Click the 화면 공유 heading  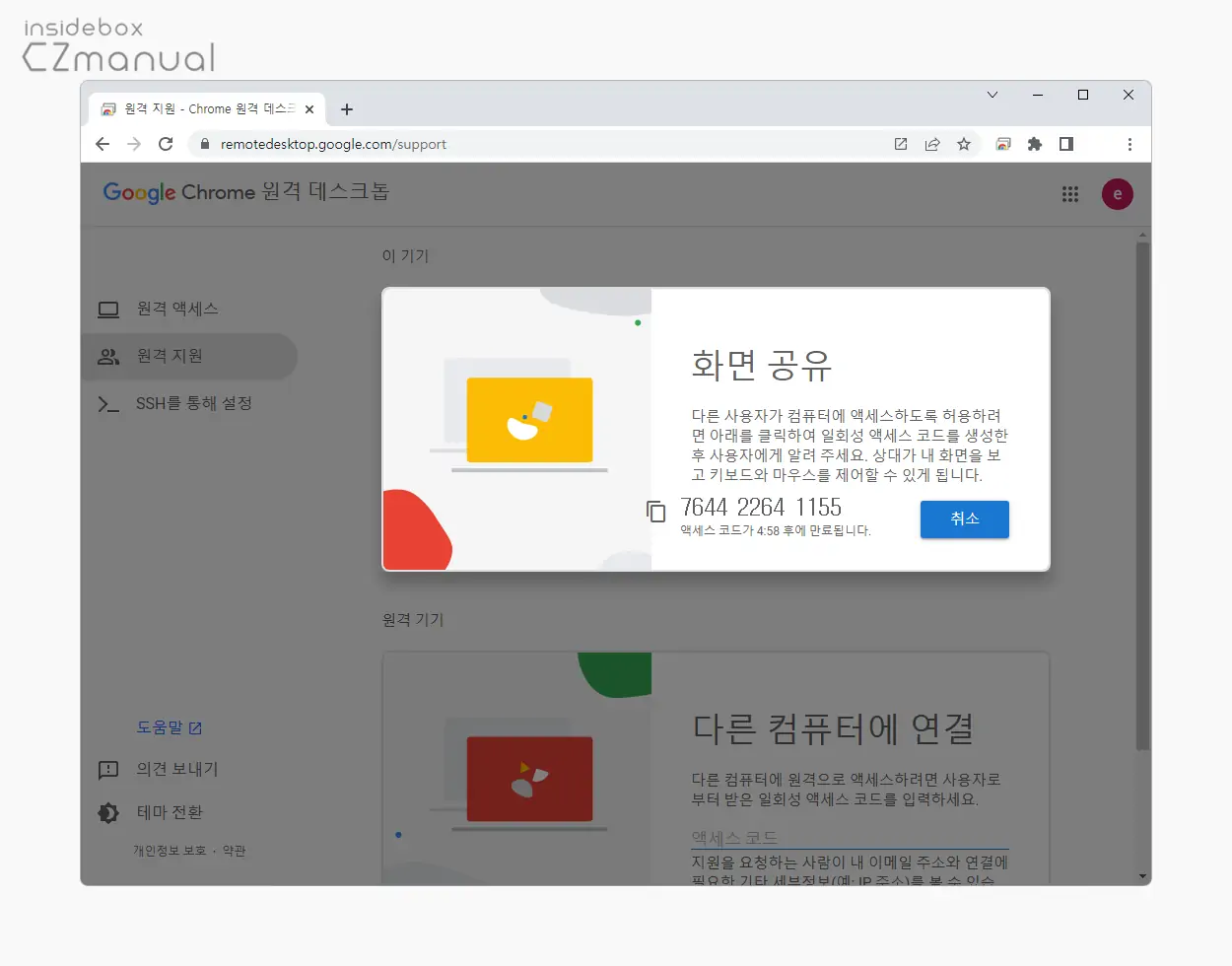point(762,365)
